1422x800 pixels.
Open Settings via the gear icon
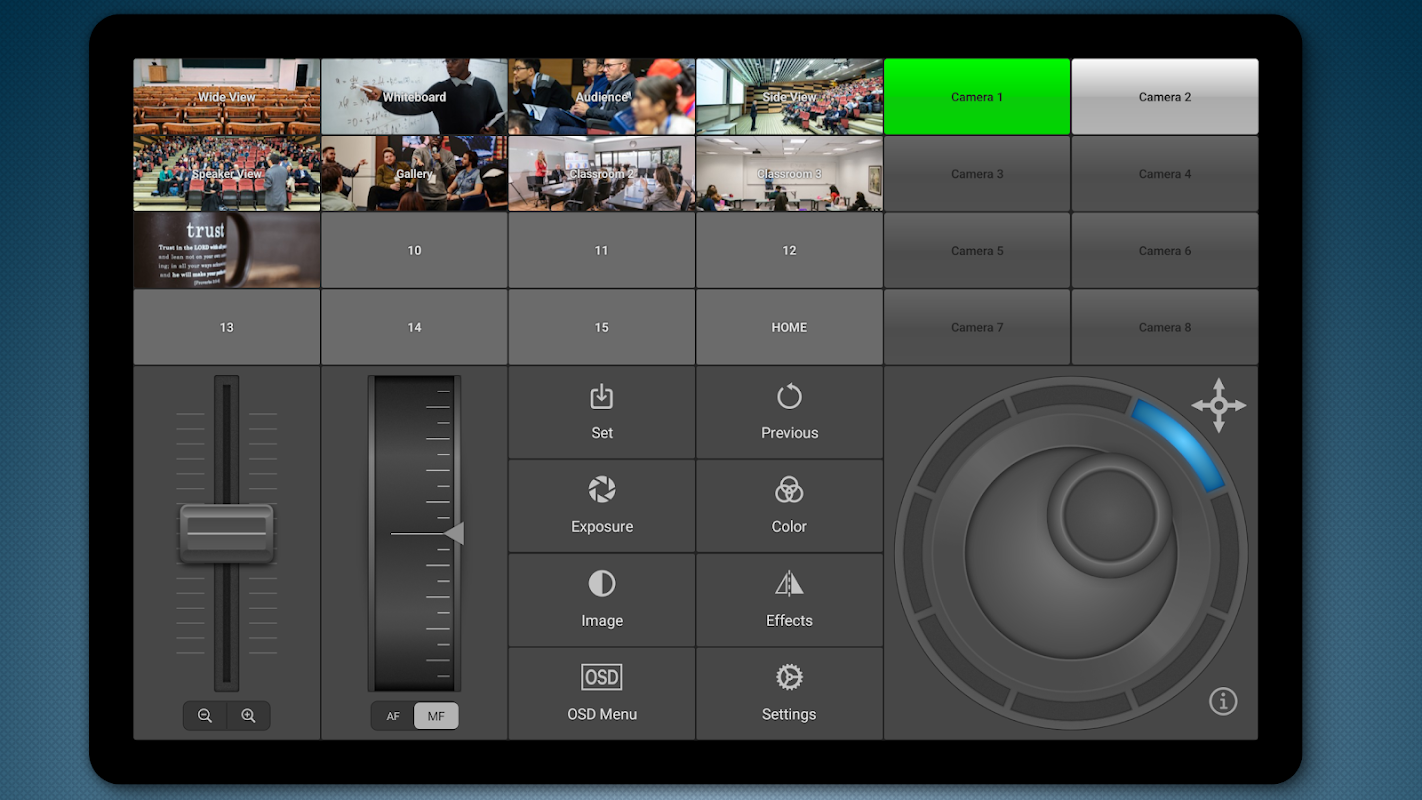(789, 677)
